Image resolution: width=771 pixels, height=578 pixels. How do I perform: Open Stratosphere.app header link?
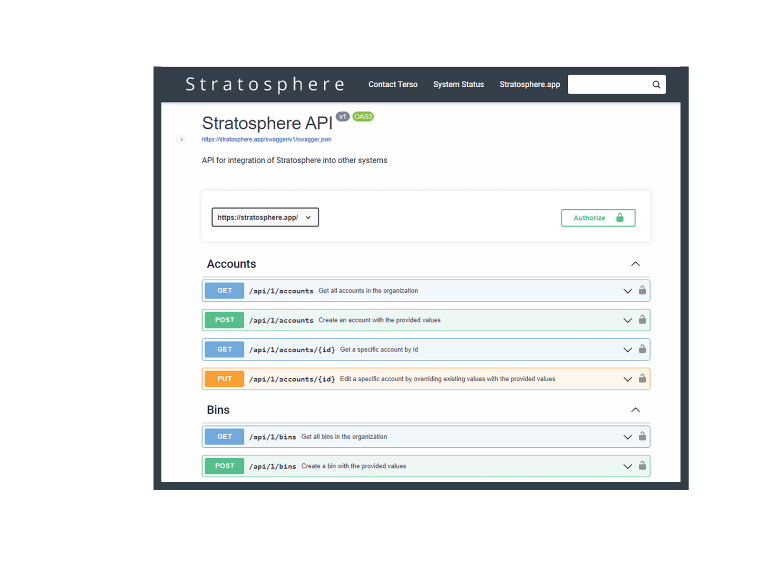[x=530, y=85]
